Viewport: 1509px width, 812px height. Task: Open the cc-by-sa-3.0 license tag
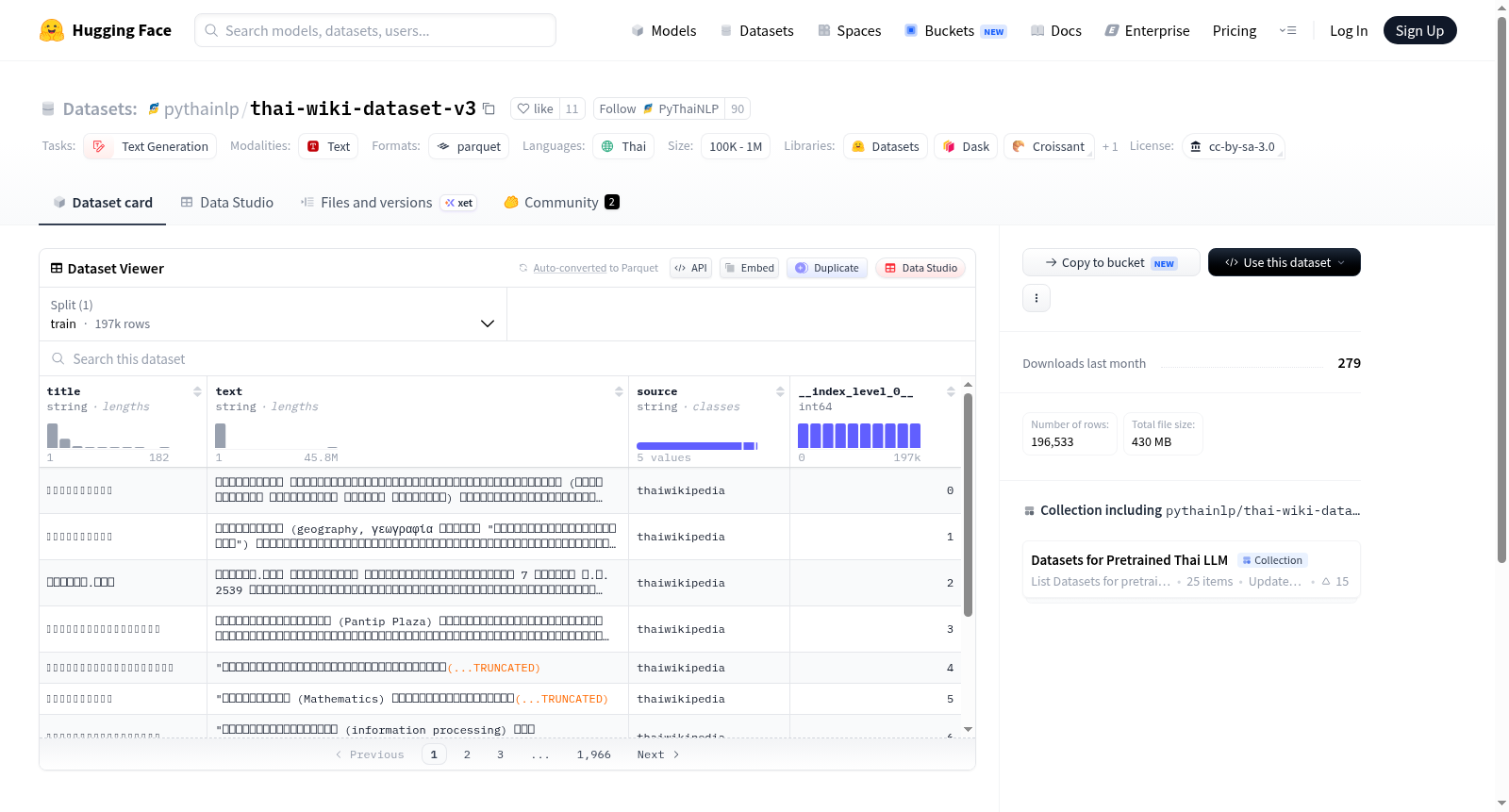tap(1233, 146)
